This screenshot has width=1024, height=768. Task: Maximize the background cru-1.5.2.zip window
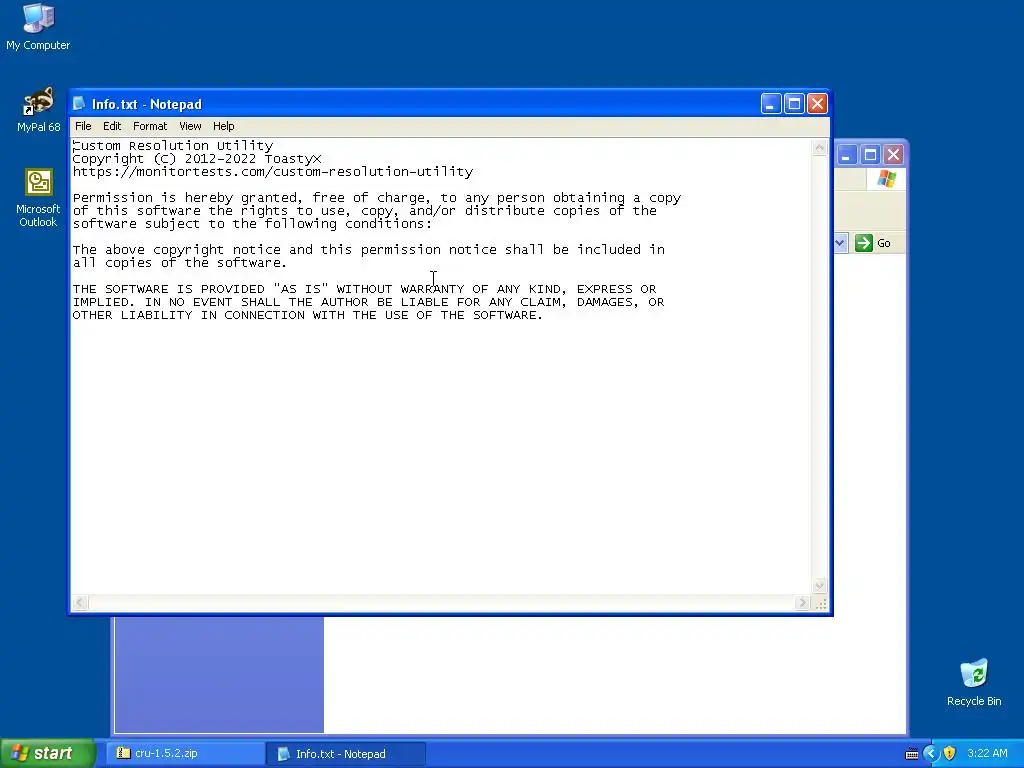click(870, 155)
